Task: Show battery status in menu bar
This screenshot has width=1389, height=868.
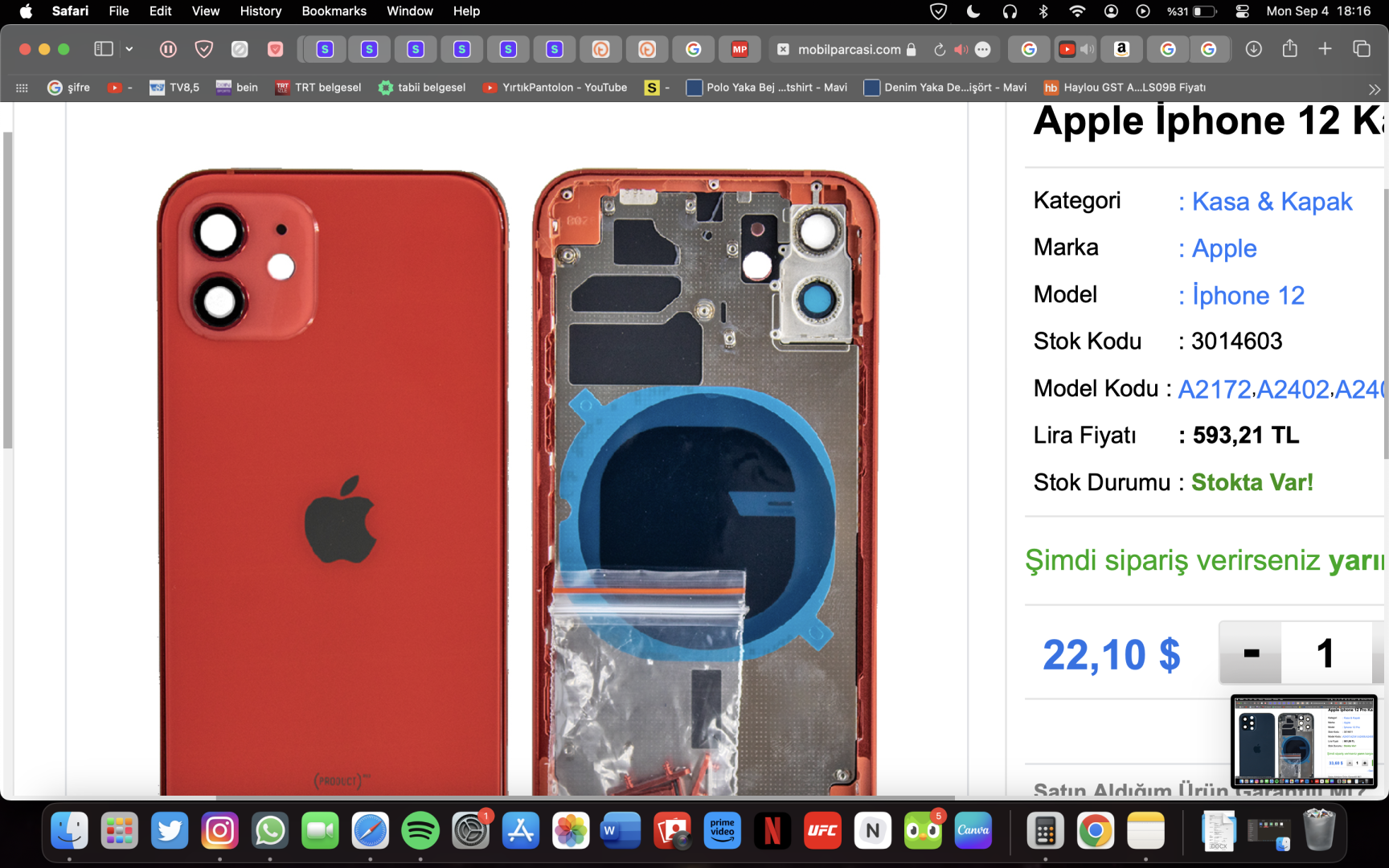Action: tap(1193, 11)
